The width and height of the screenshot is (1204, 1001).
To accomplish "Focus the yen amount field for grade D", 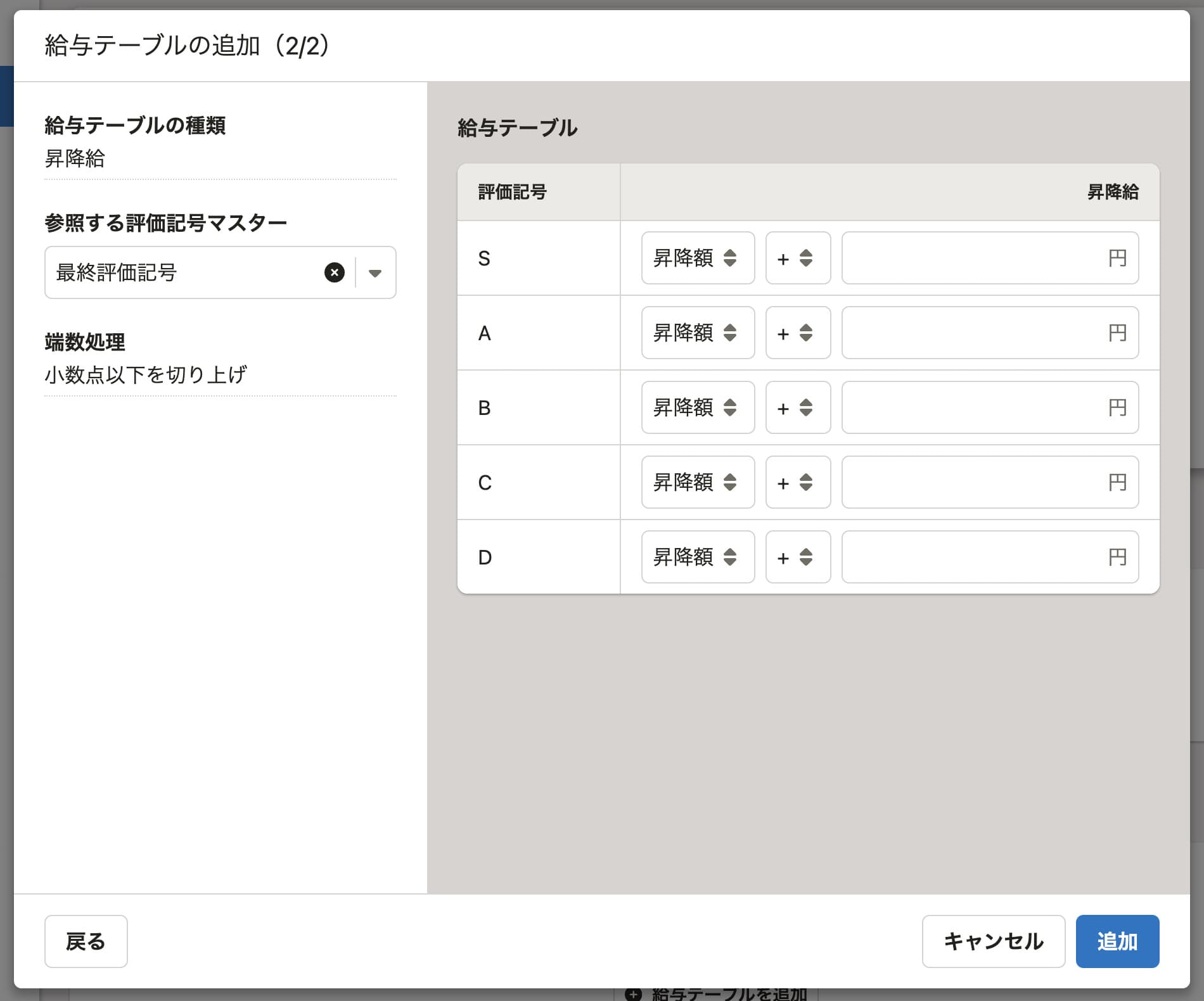I will coord(976,557).
